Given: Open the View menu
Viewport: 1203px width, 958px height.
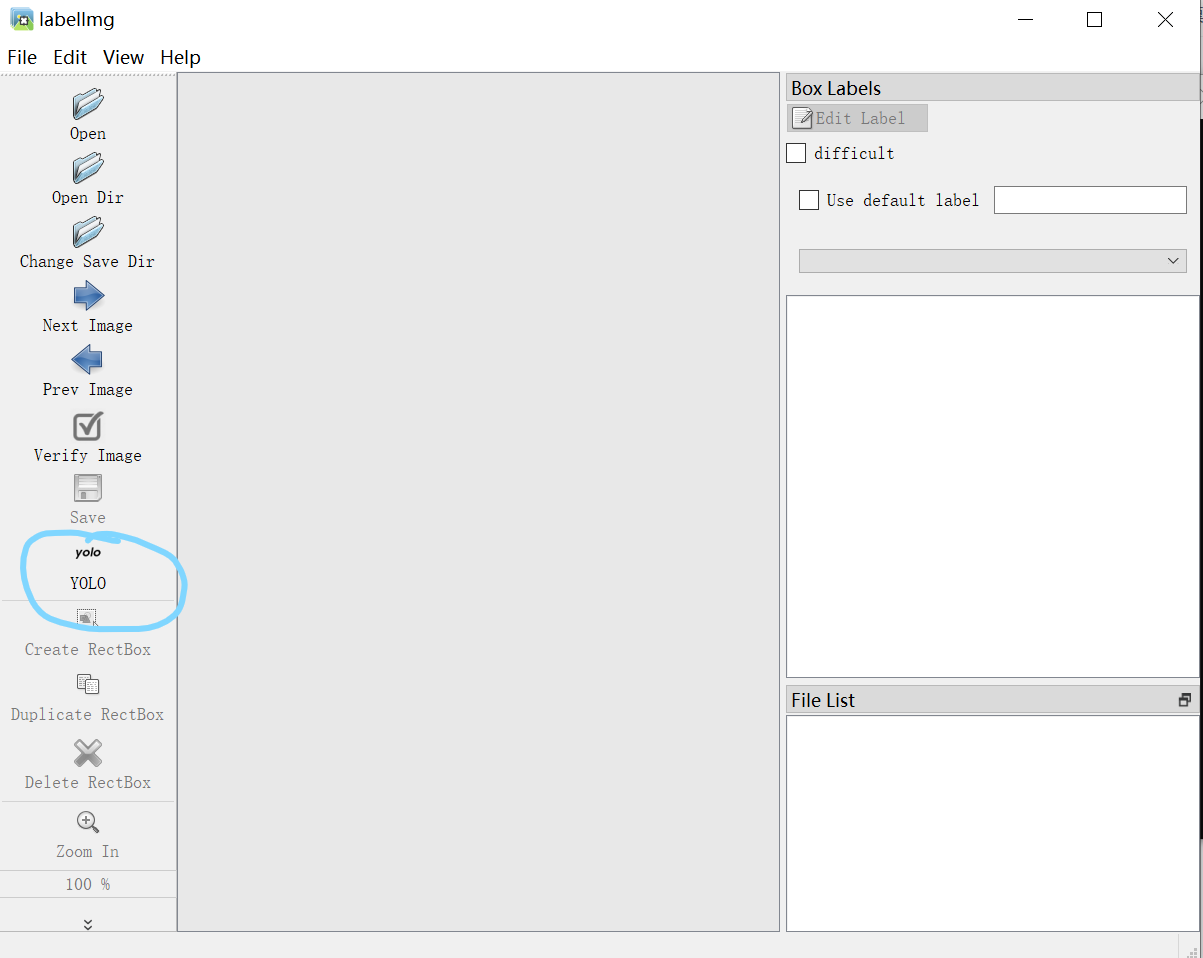Looking at the screenshot, I should [x=123, y=57].
